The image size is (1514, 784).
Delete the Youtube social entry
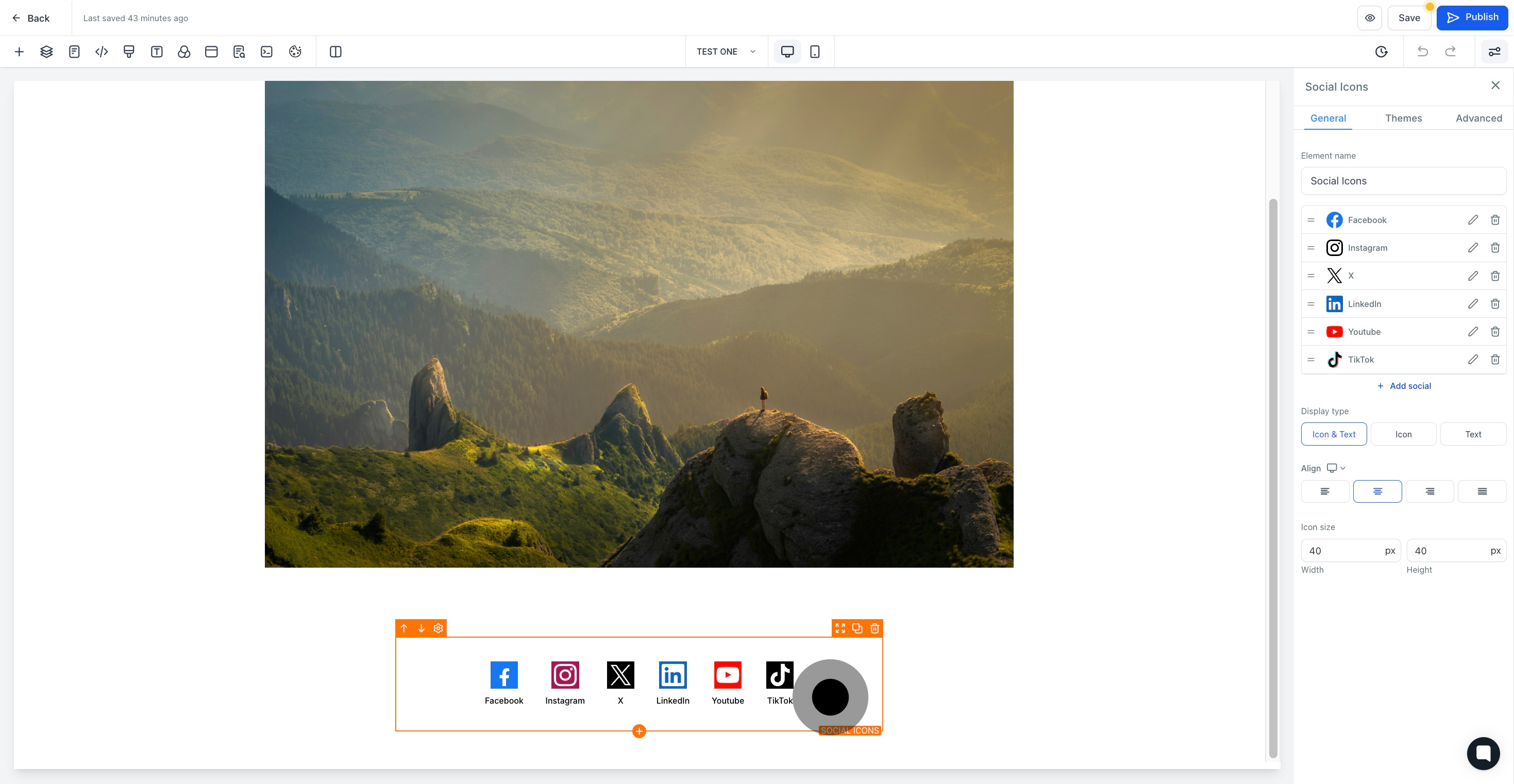tap(1495, 331)
